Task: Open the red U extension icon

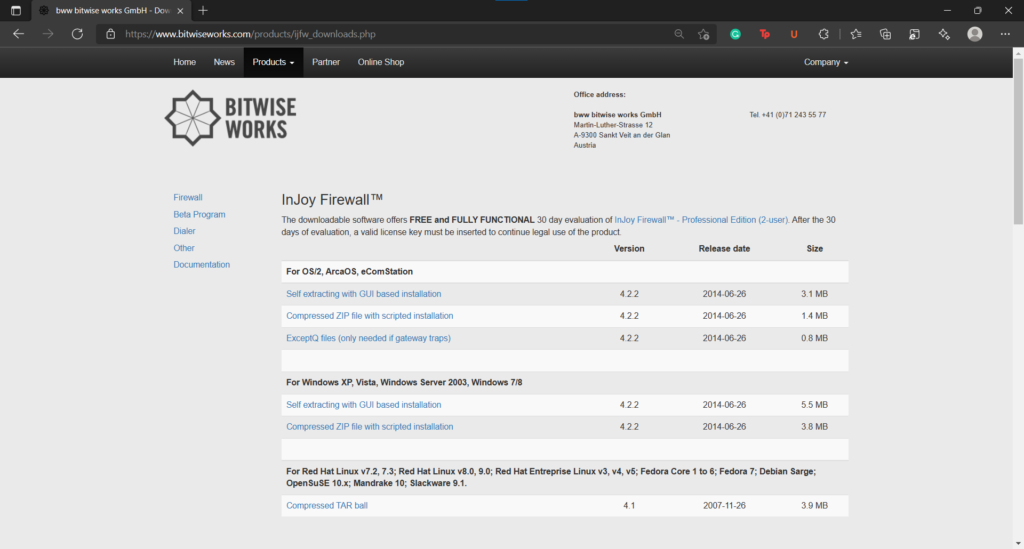Action: (x=794, y=34)
